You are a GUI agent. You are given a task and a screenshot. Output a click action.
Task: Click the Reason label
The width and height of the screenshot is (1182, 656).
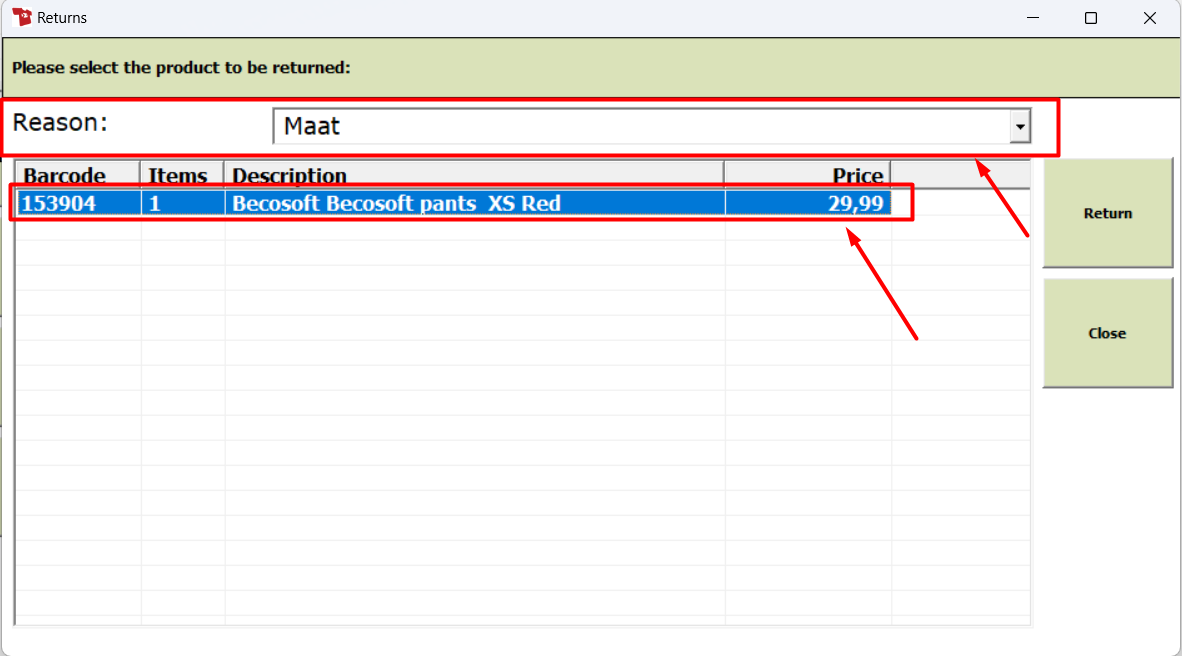(x=60, y=122)
